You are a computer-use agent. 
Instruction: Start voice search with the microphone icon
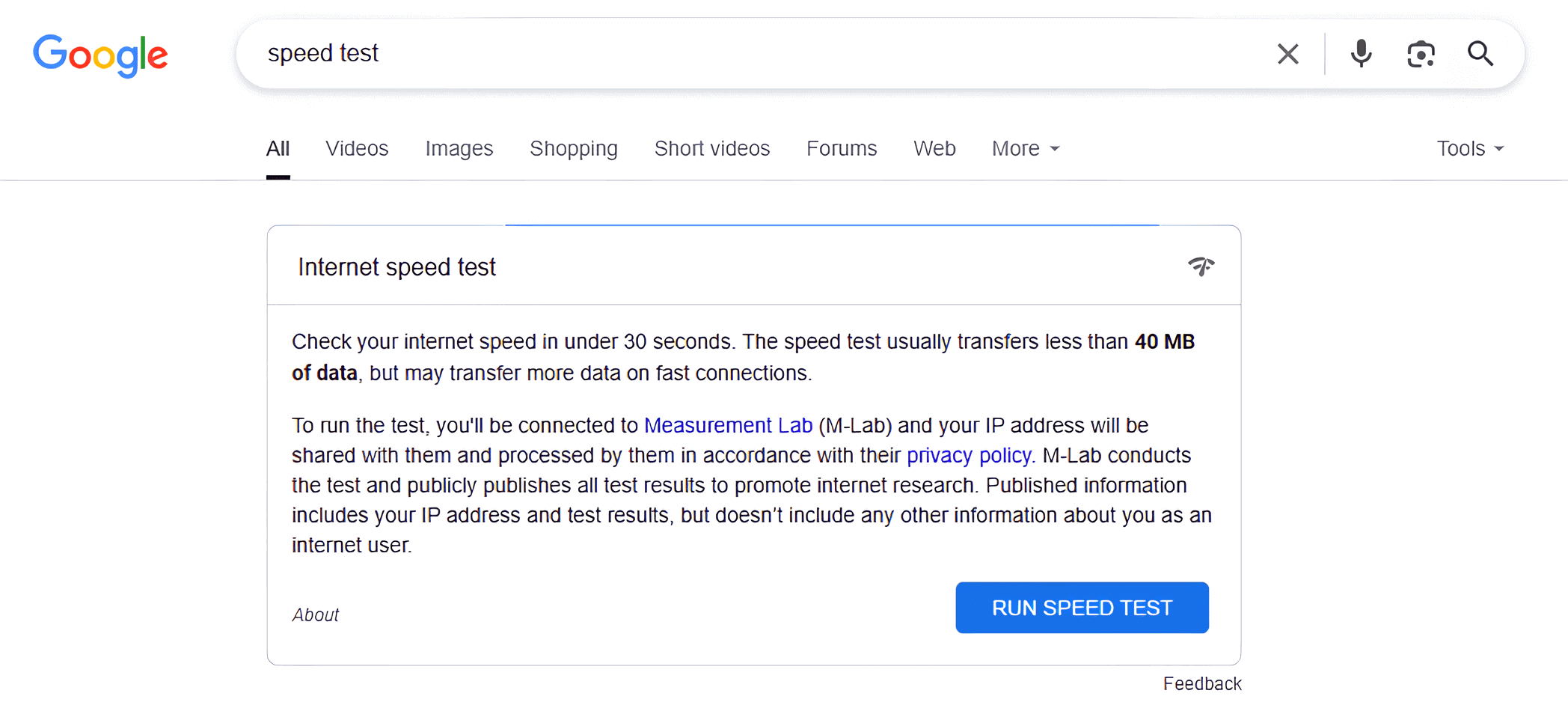[1361, 53]
